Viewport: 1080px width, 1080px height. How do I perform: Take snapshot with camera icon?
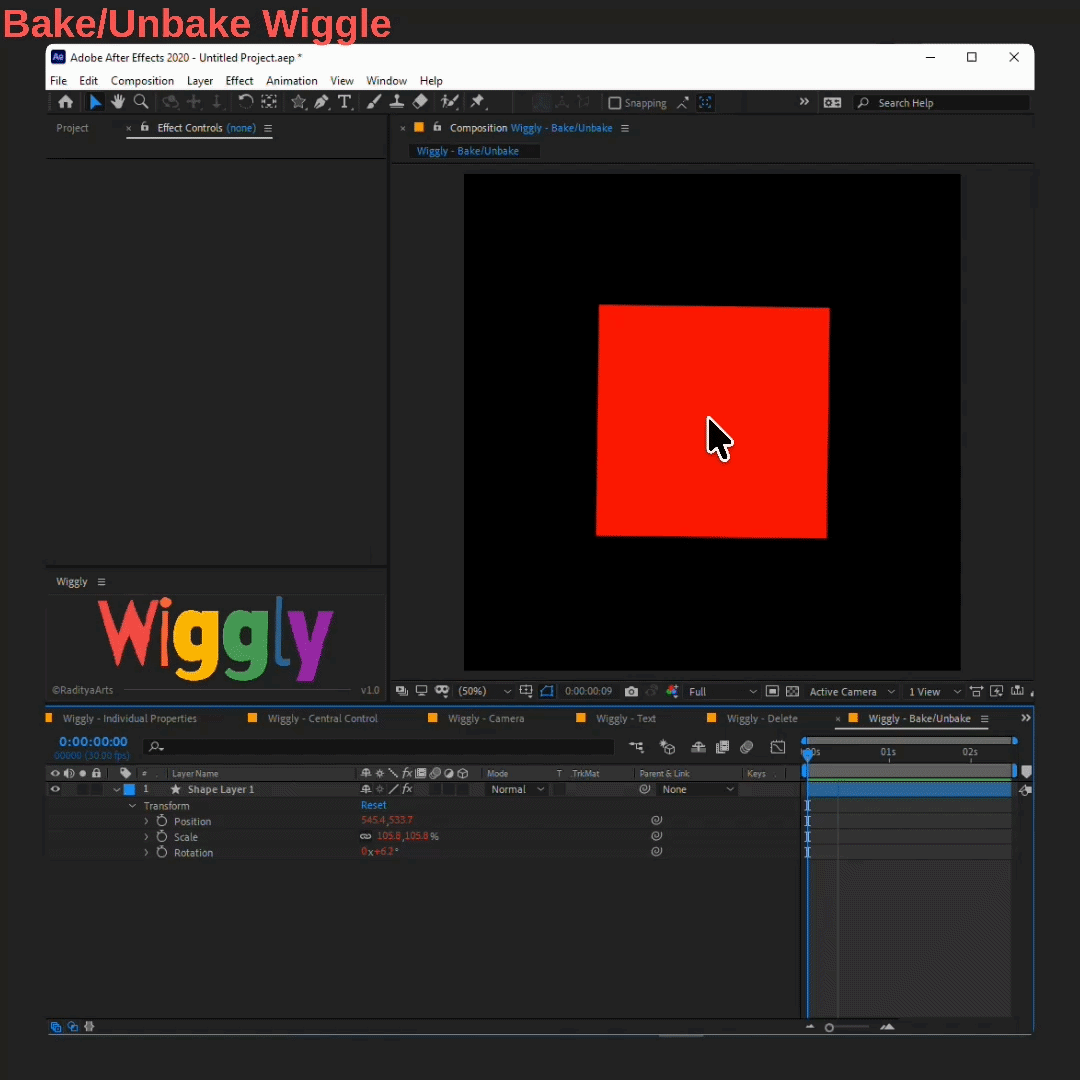tap(631, 691)
